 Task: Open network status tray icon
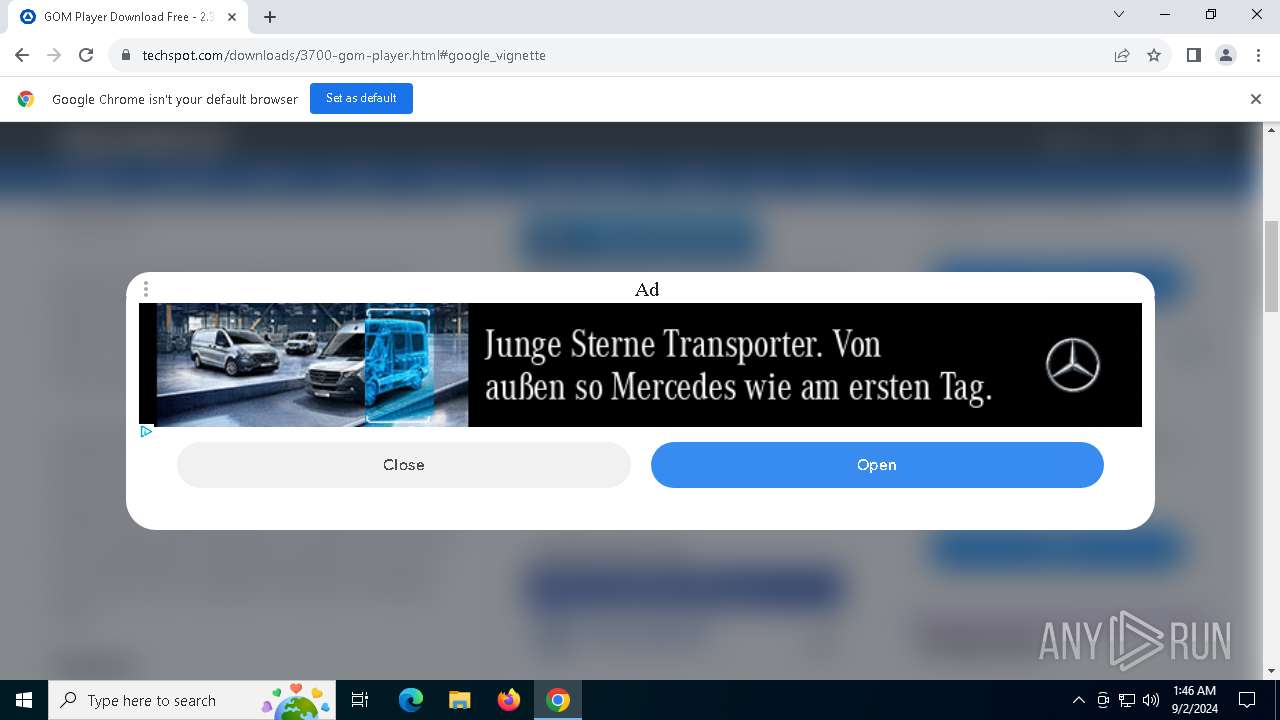pos(1127,700)
